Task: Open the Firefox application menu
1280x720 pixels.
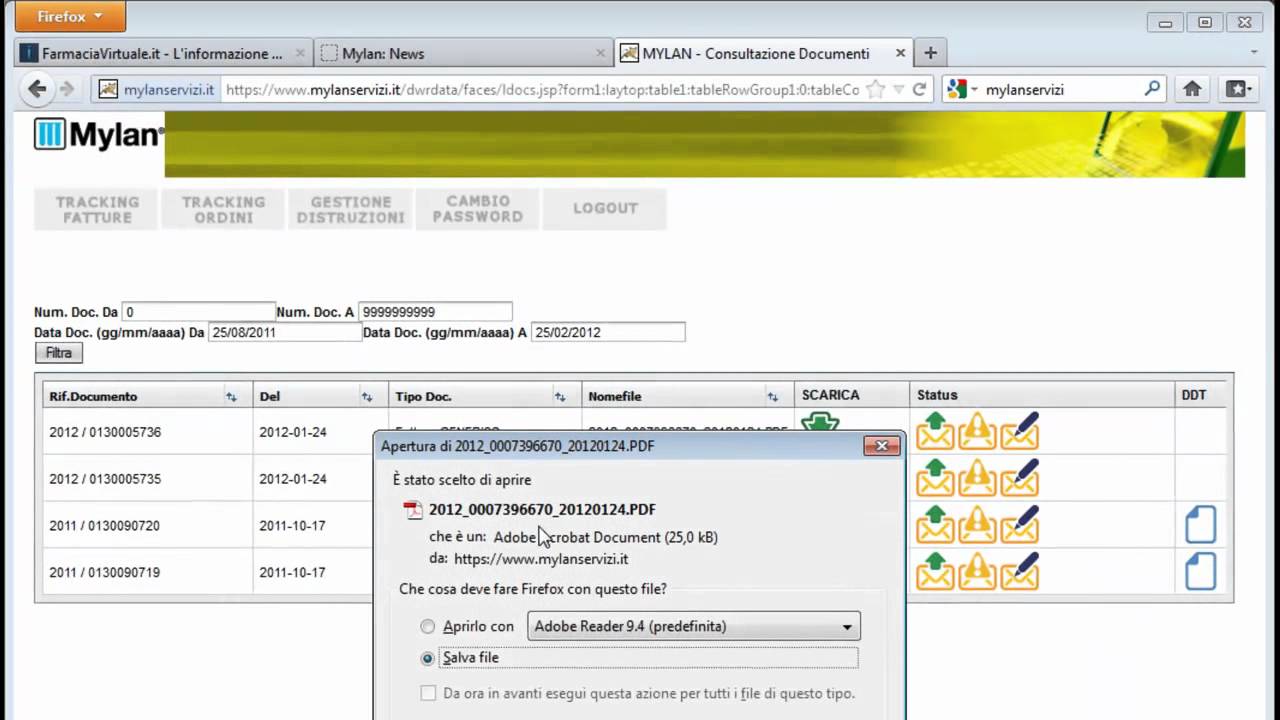Action: (70, 16)
